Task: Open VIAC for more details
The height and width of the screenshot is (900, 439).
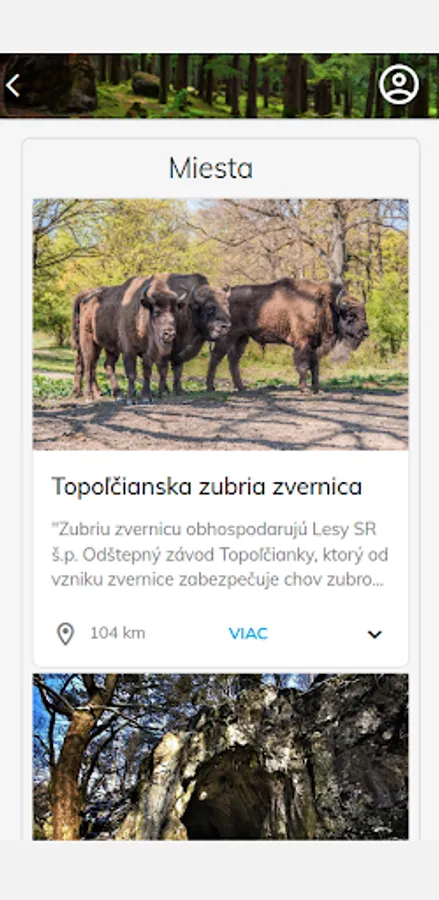Action: [248, 634]
